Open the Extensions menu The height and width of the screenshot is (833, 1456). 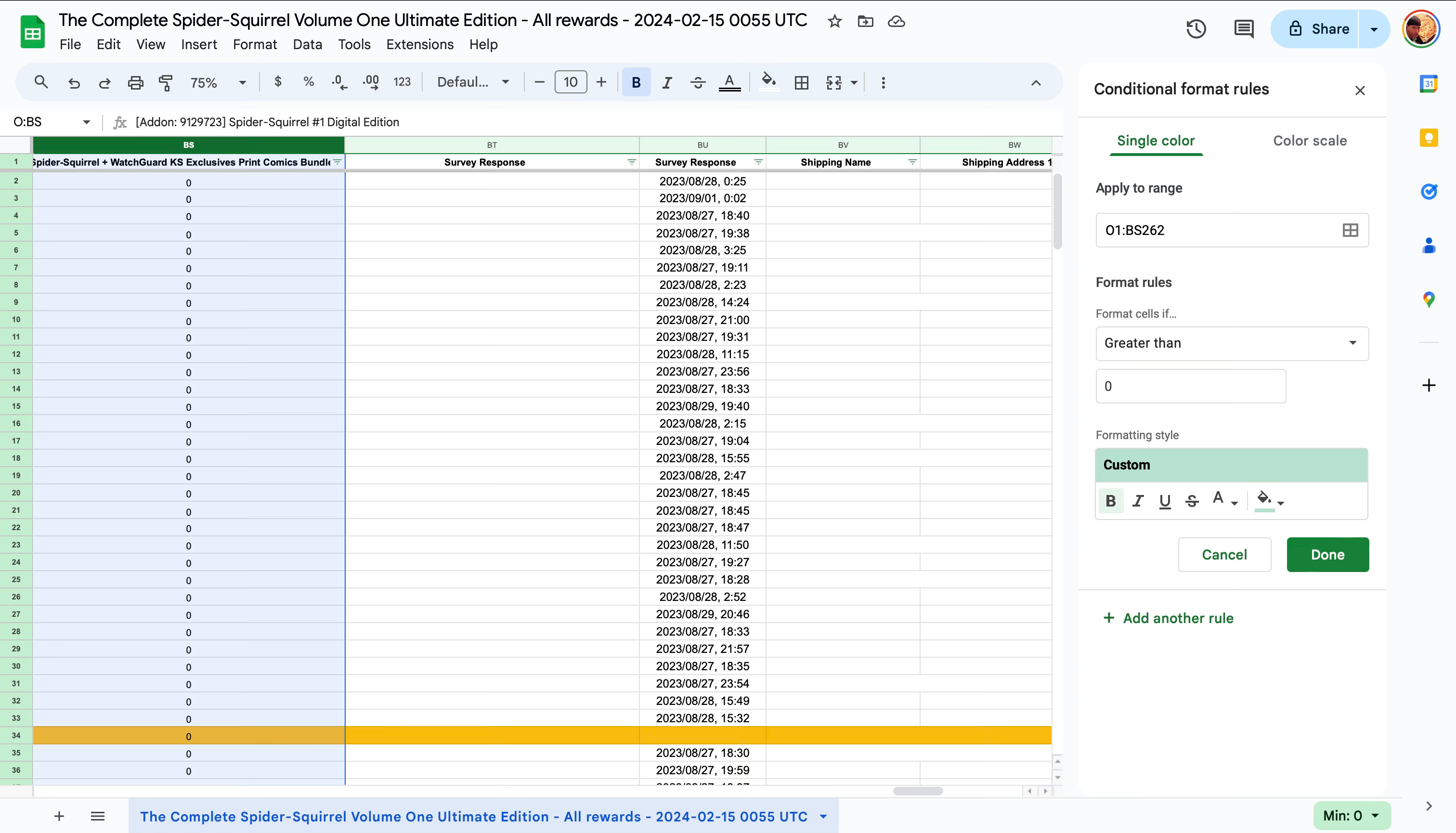click(x=419, y=45)
